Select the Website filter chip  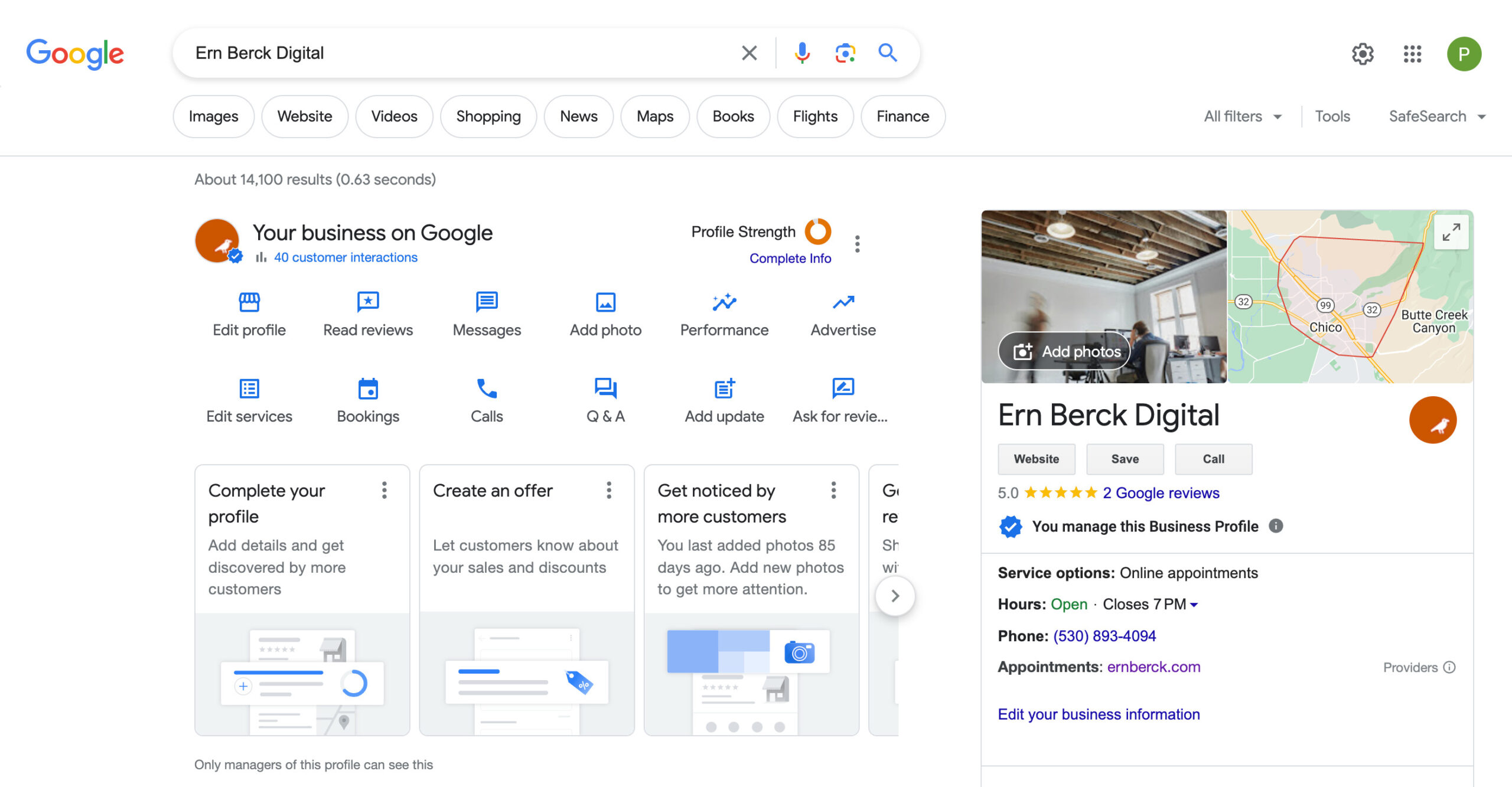click(x=305, y=116)
